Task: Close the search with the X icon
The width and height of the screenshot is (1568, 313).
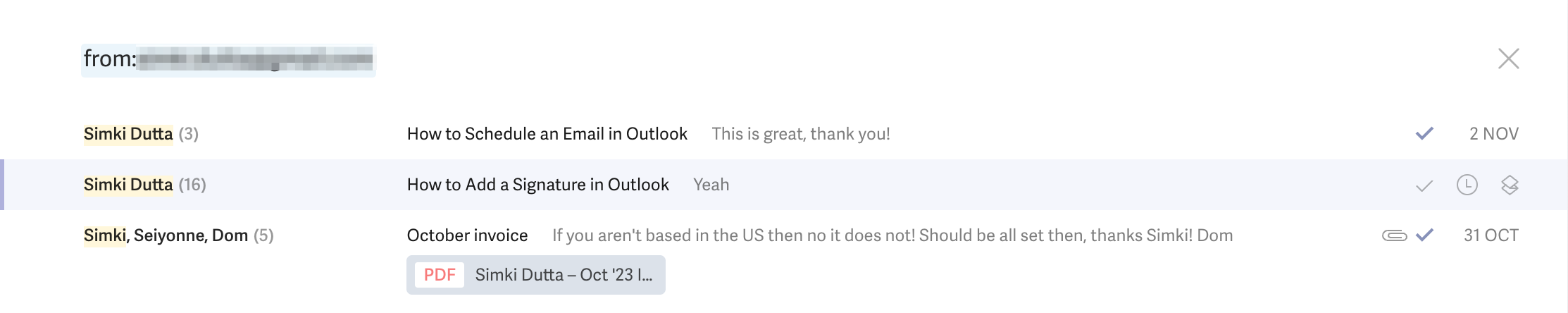Action: (1508, 59)
